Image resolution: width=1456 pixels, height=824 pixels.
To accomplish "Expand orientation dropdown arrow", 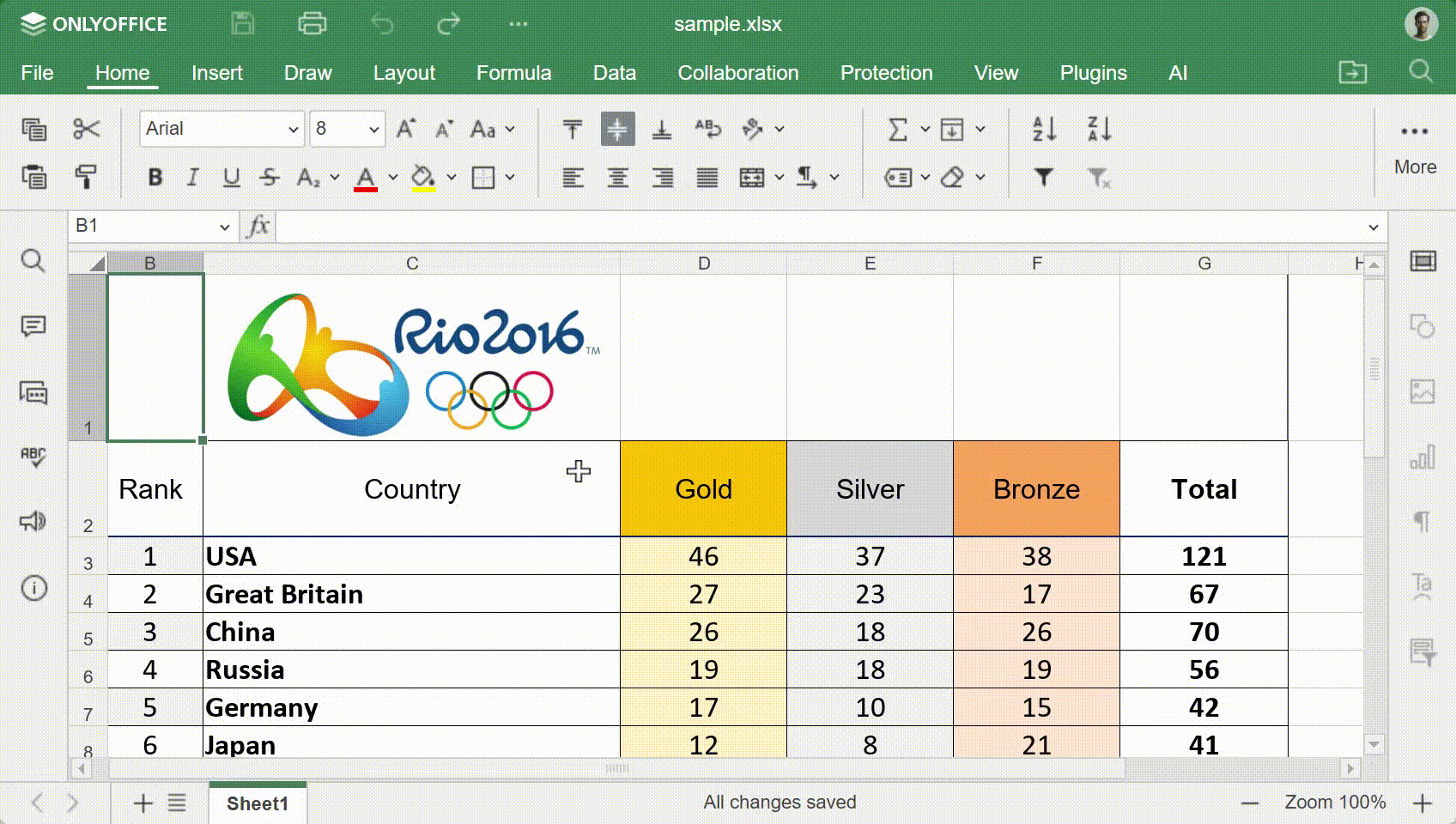I will 780,130.
